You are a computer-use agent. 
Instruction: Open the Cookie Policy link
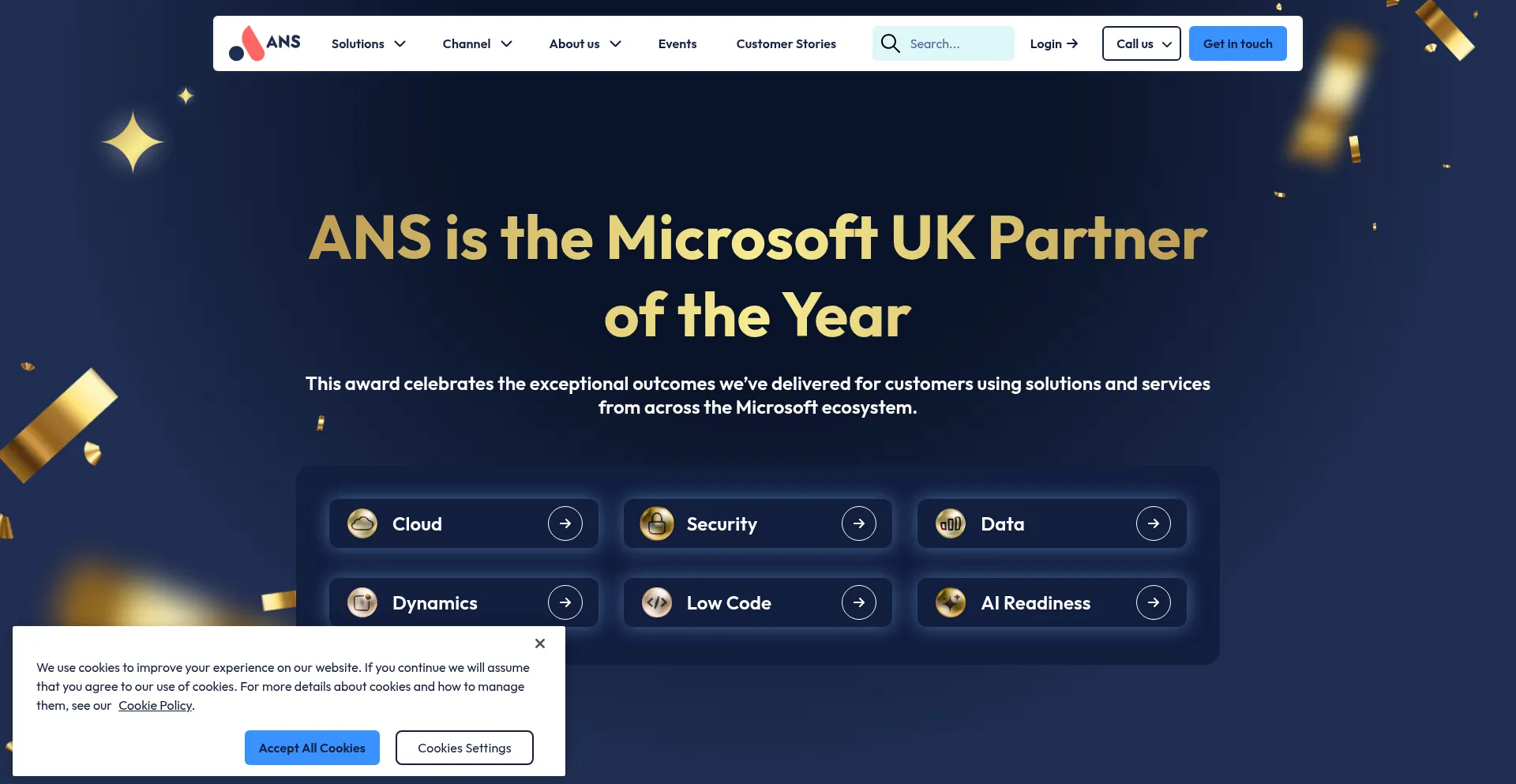click(156, 706)
